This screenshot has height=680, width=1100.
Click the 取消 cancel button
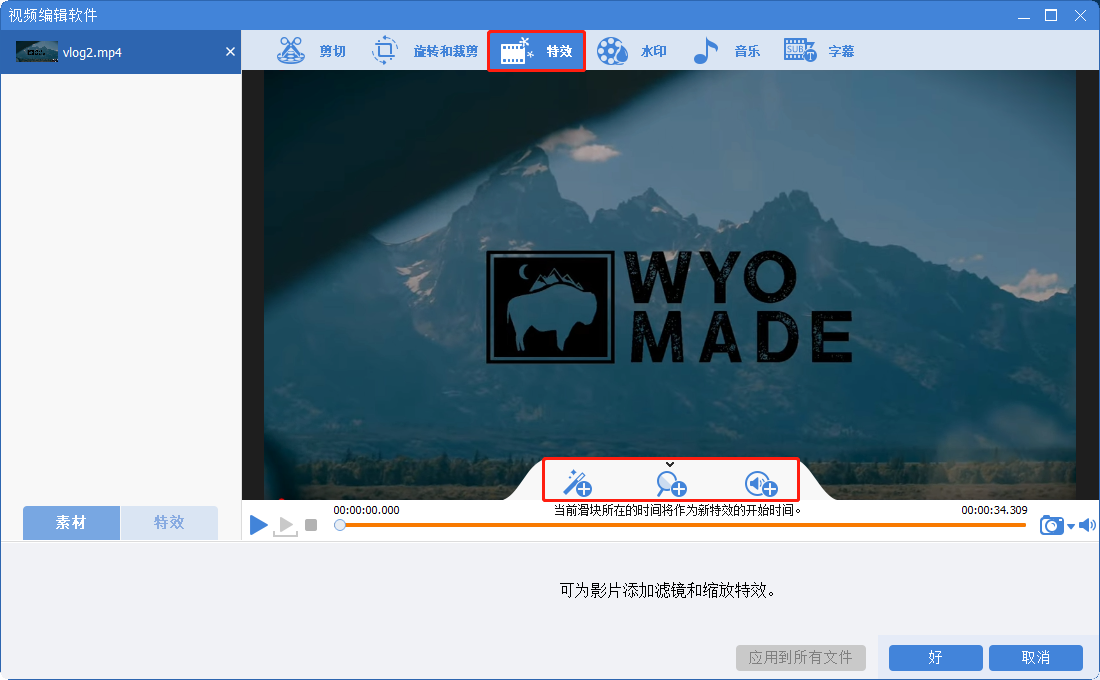point(1035,658)
